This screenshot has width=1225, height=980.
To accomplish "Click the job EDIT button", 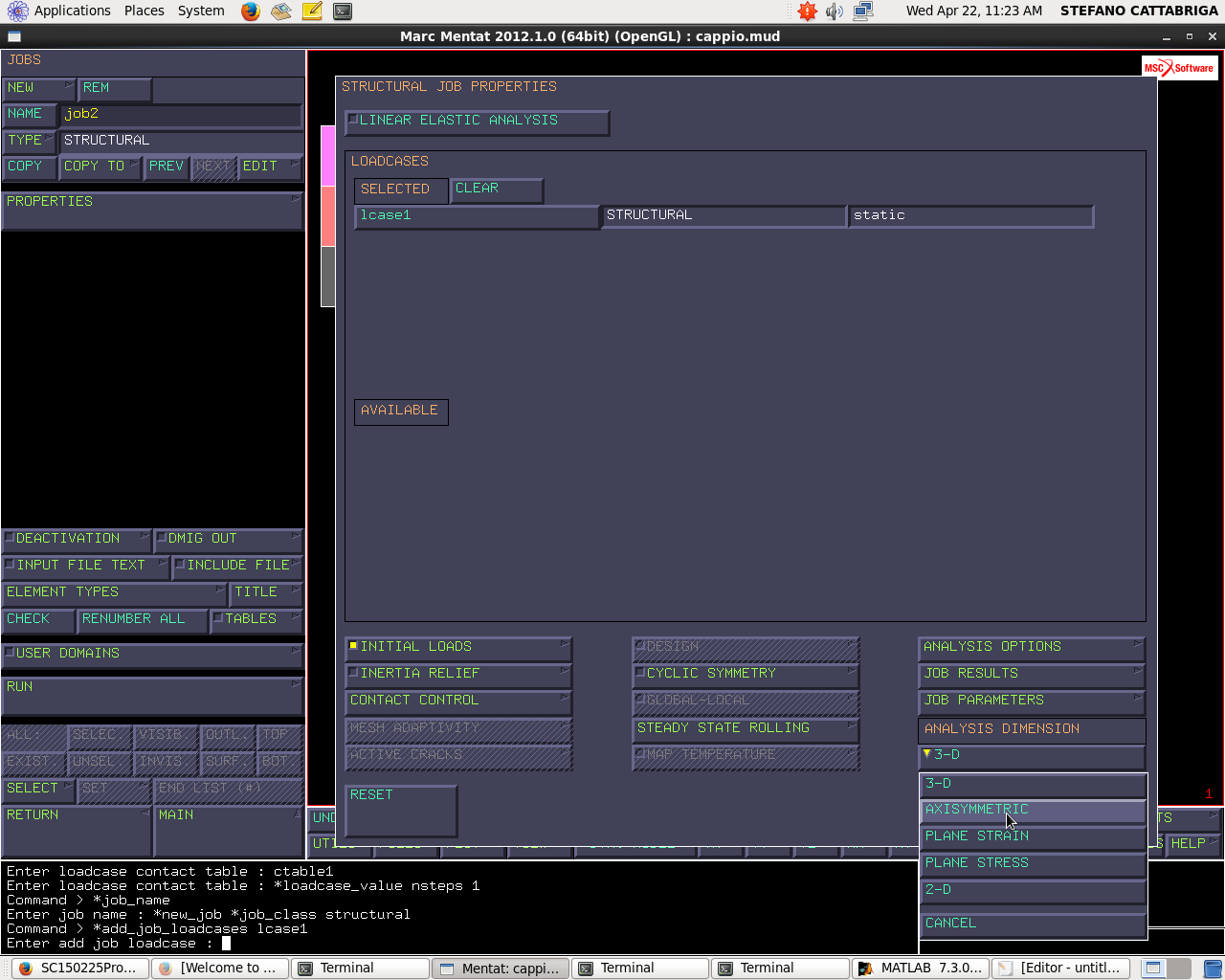I will (270, 167).
